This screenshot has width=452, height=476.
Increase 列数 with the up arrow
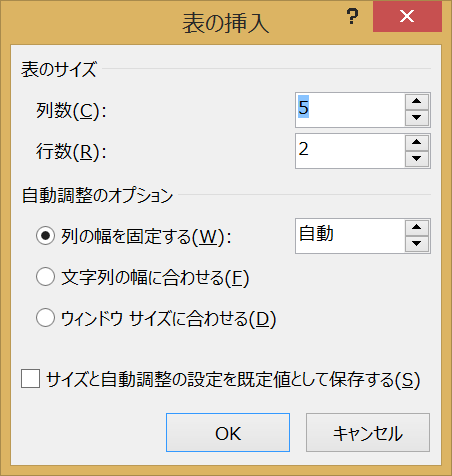(x=417, y=102)
